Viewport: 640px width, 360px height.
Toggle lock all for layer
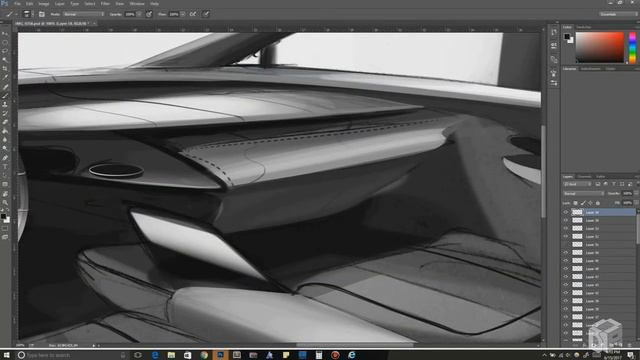coord(598,203)
